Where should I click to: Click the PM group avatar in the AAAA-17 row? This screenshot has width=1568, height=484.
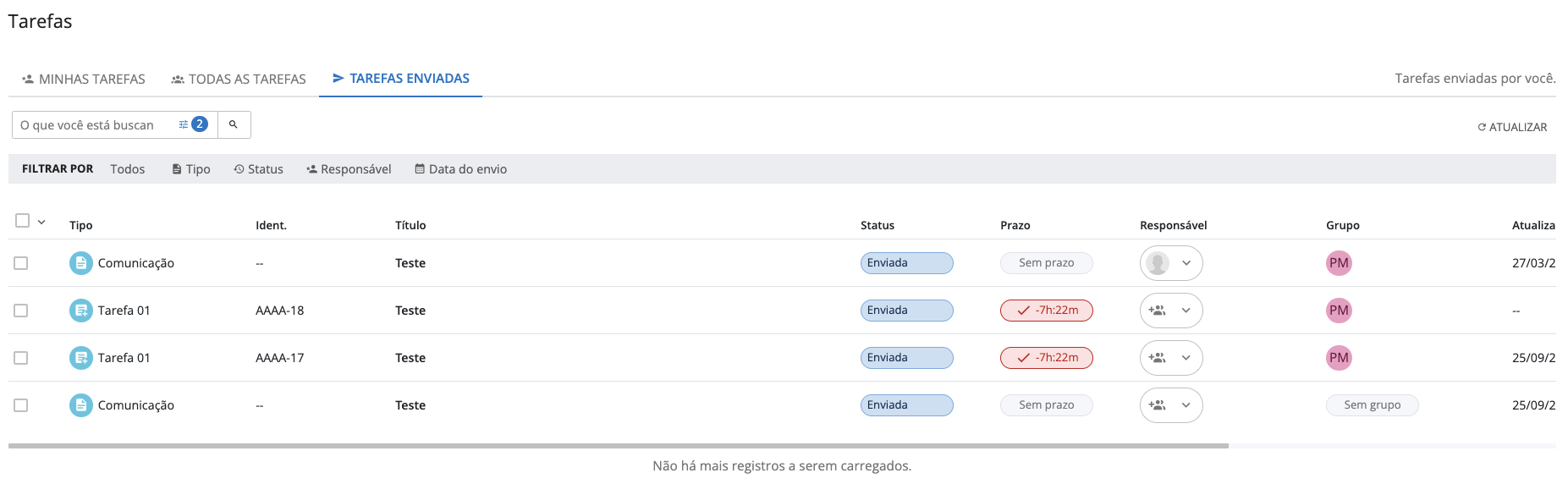1338,358
